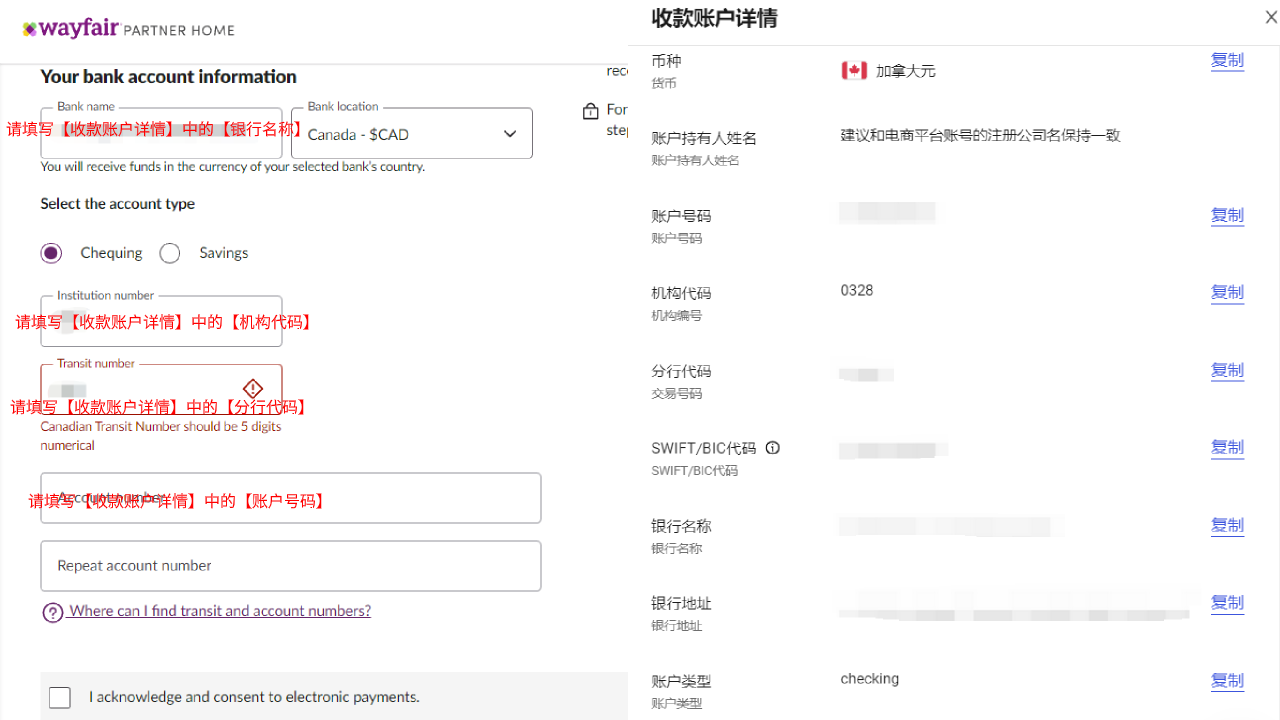1280x720 pixels.
Task: Click the Canada flag icon beside 加拿大元
Action: coord(854,70)
